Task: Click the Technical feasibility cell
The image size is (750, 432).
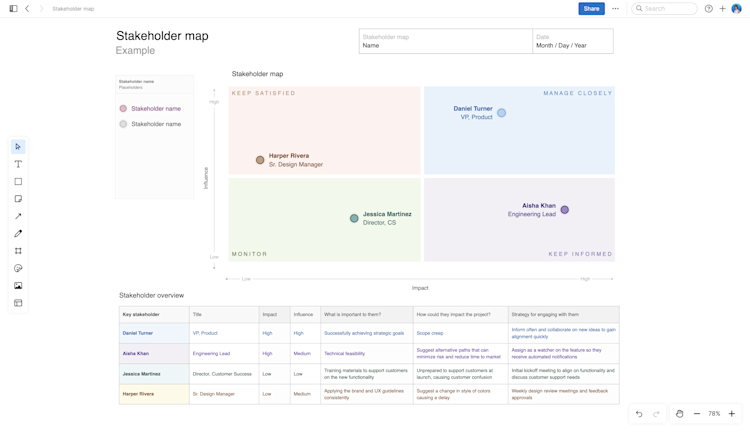Action: click(367, 354)
